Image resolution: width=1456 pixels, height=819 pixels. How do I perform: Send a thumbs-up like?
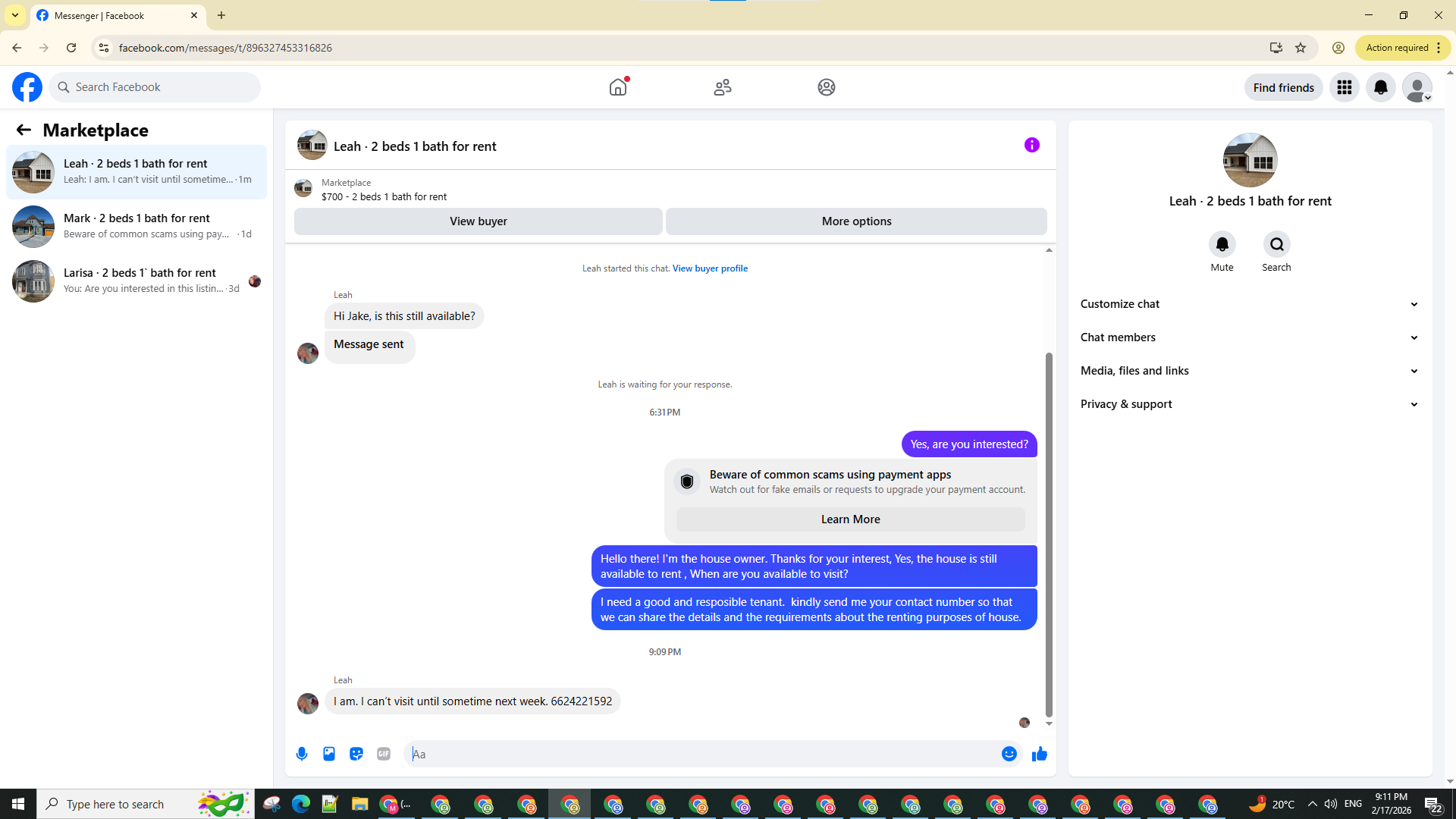tap(1039, 754)
